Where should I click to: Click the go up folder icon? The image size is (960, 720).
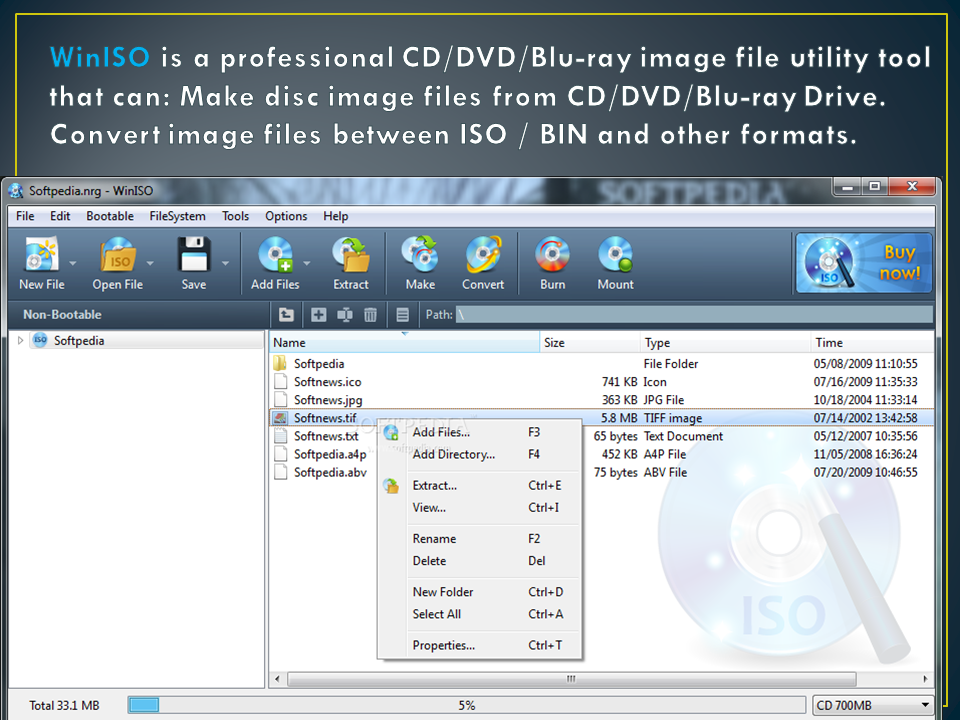[x=286, y=315]
